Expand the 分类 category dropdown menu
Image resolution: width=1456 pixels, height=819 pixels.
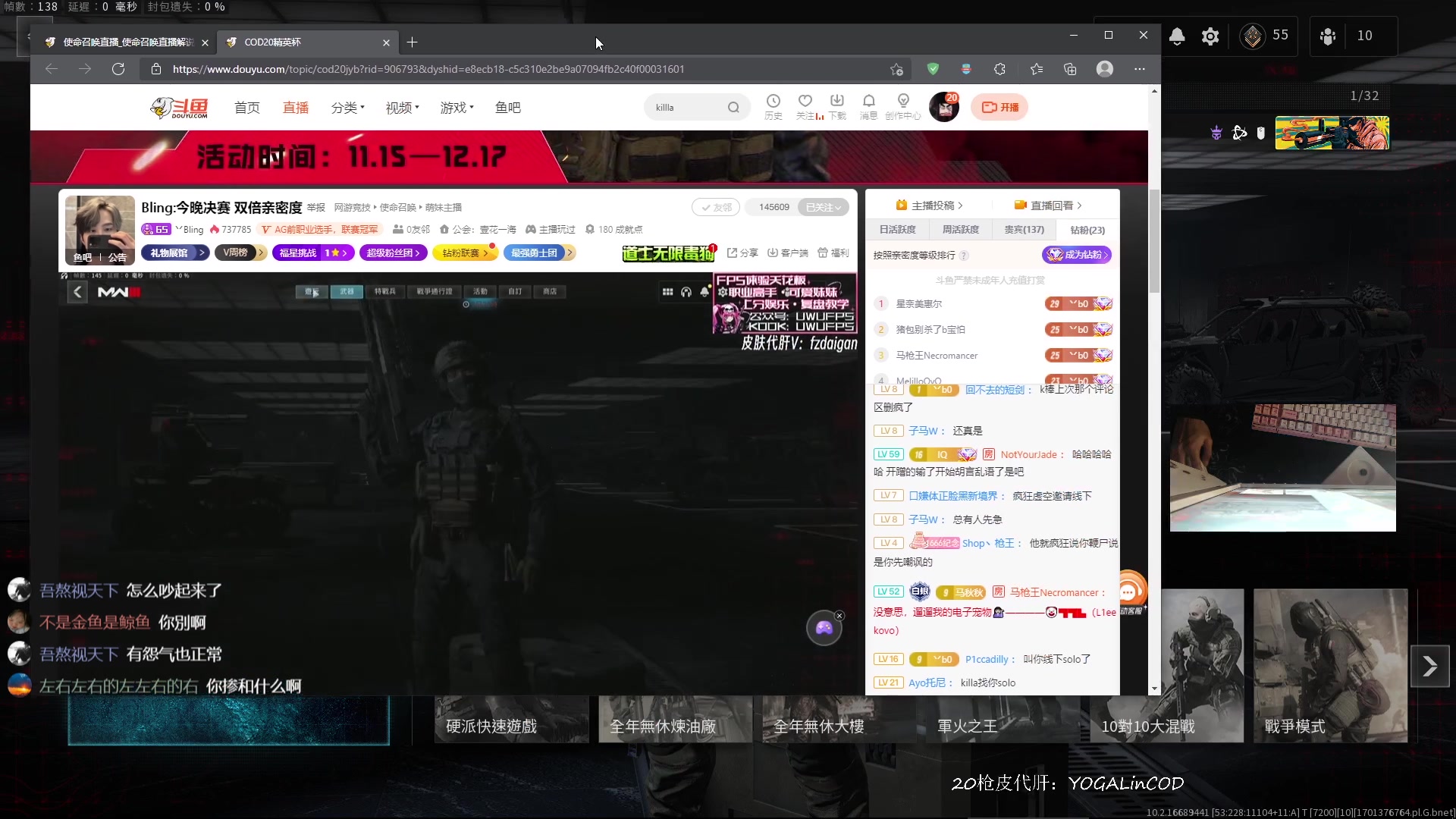click(x=348, y=108)
